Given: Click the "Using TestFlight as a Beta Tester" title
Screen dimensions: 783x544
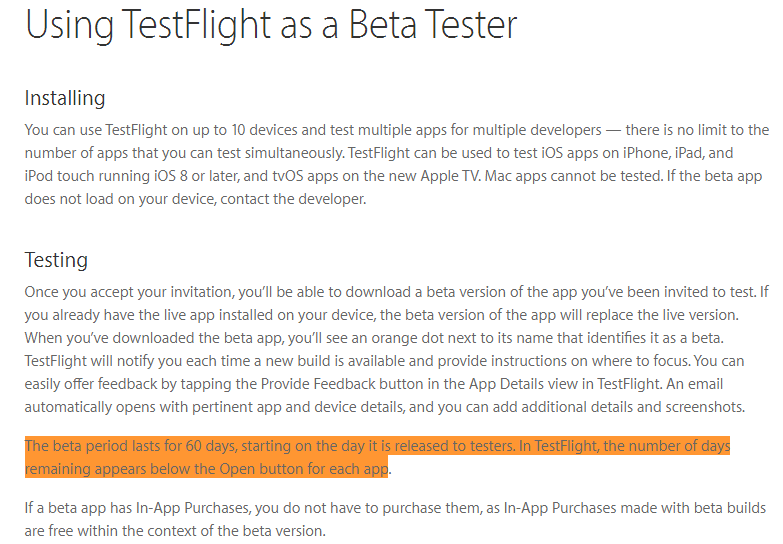Looking at the screenshot, I should 271,26.
